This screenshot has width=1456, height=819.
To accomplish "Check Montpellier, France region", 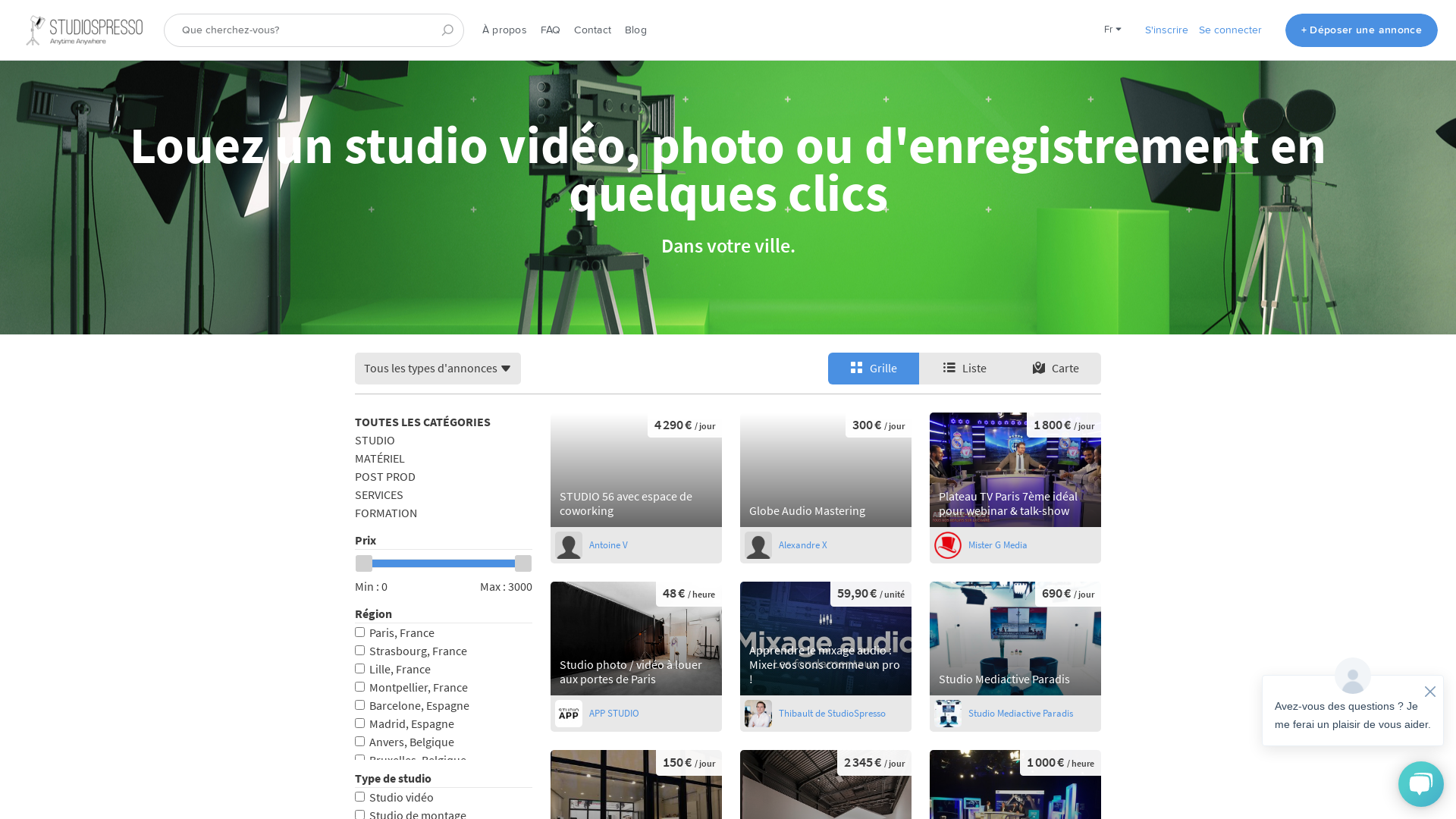I will click(x=360, y=687).
